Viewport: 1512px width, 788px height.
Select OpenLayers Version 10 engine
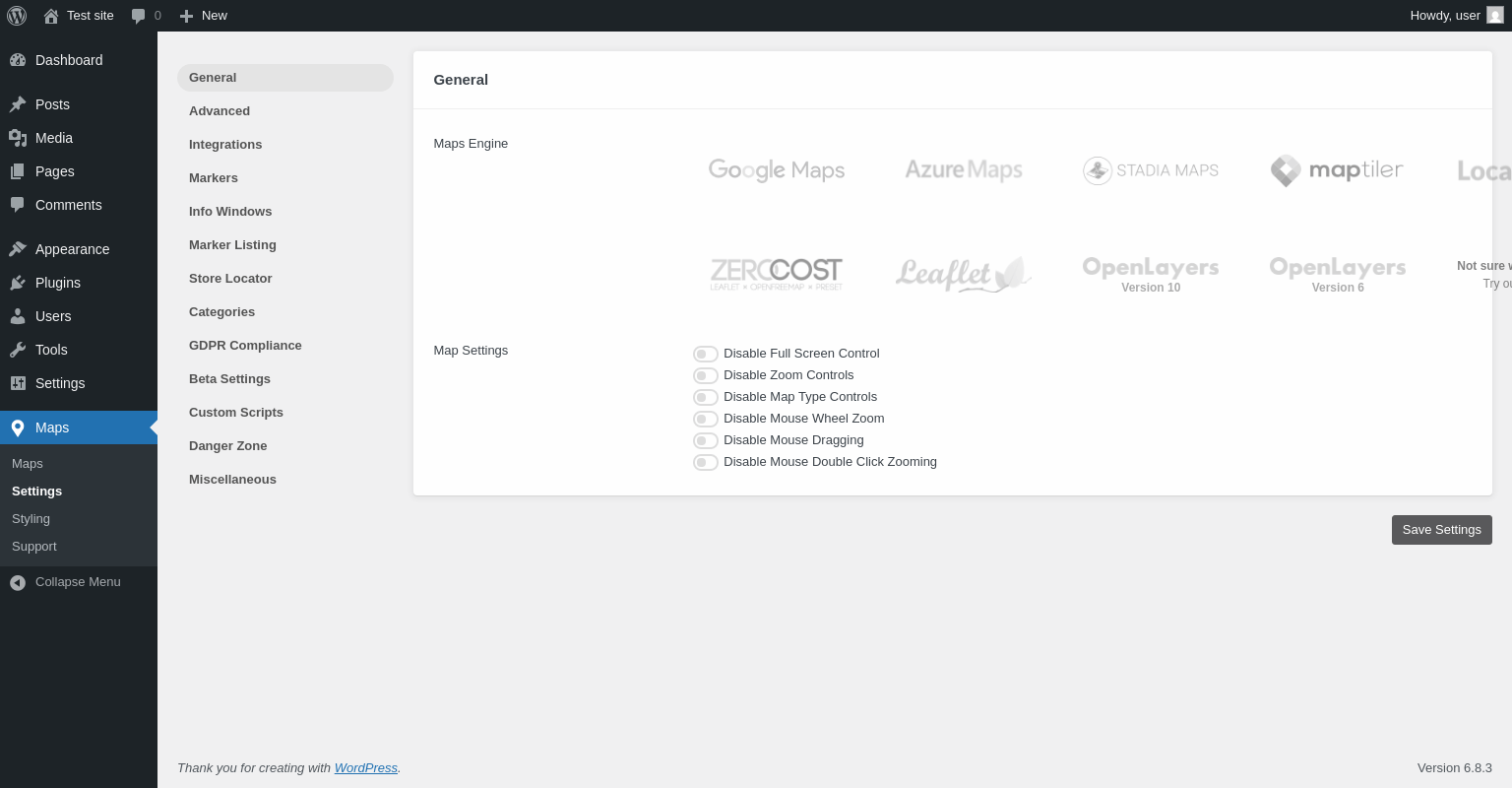(1151, 274)
